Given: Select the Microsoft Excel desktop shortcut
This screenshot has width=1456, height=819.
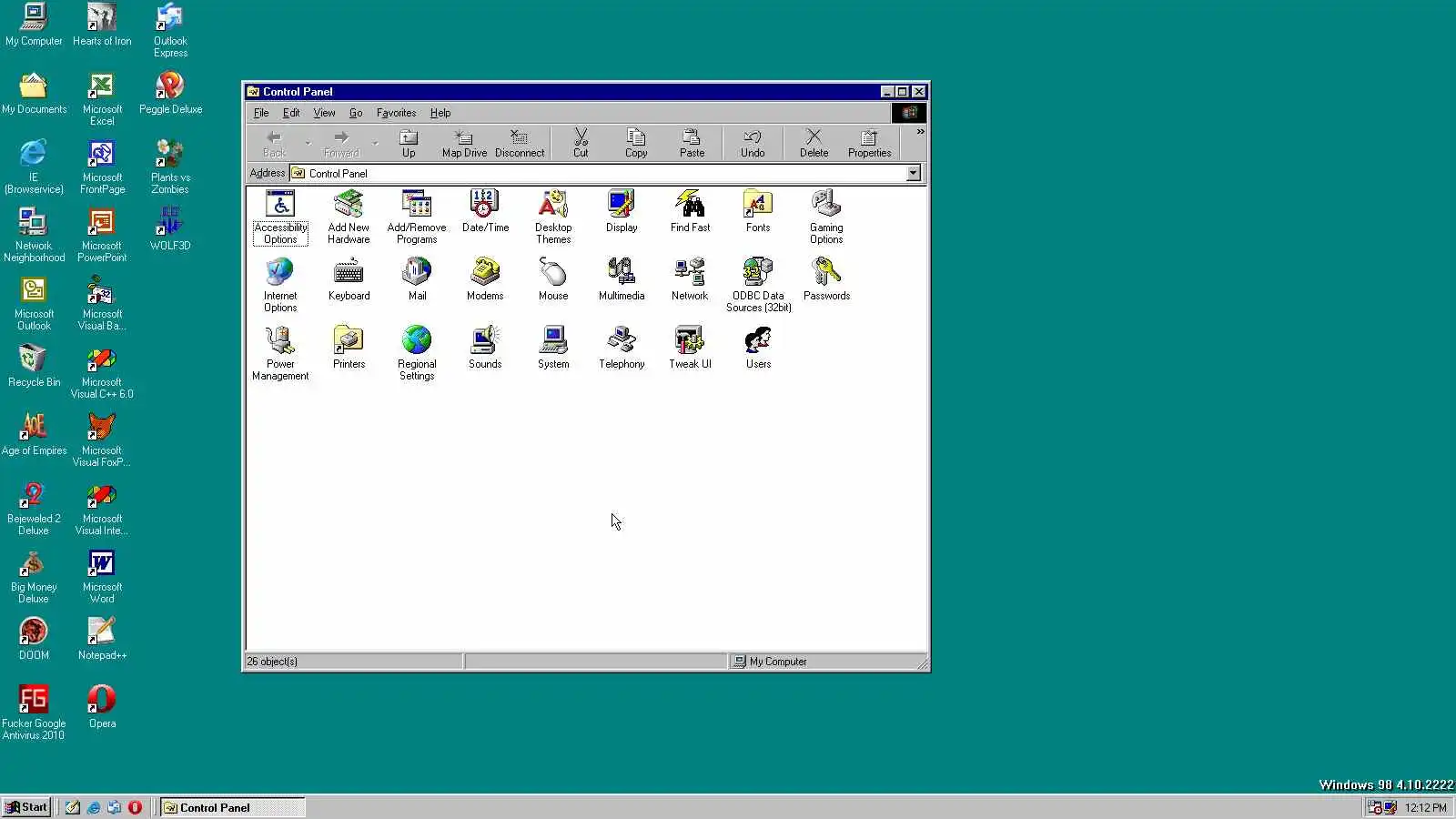Looking at the screenshot, I should pyautogui.click(x=102, y=98).
